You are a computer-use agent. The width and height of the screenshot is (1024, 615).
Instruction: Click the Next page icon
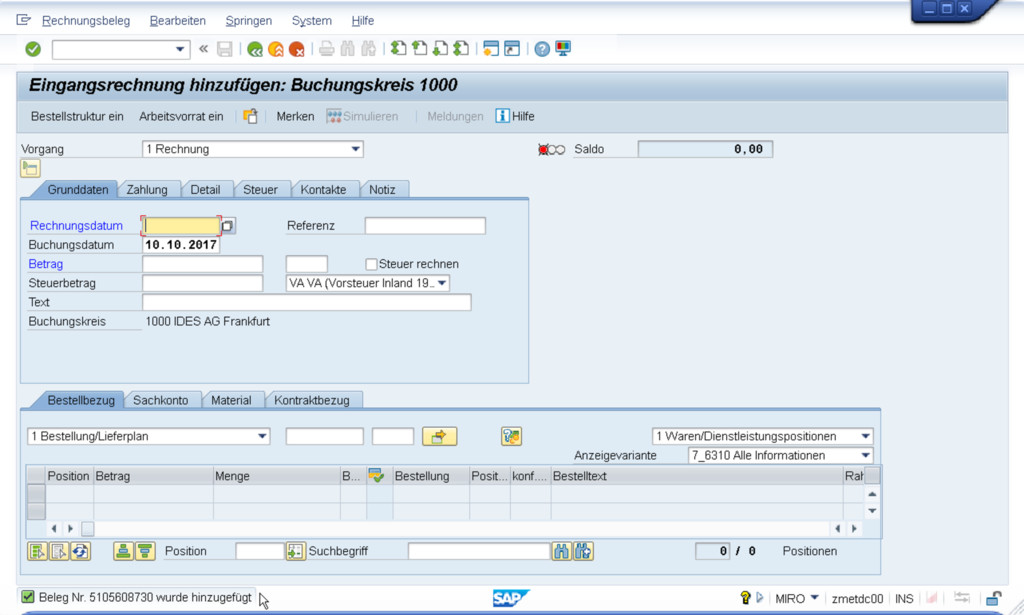440,48
